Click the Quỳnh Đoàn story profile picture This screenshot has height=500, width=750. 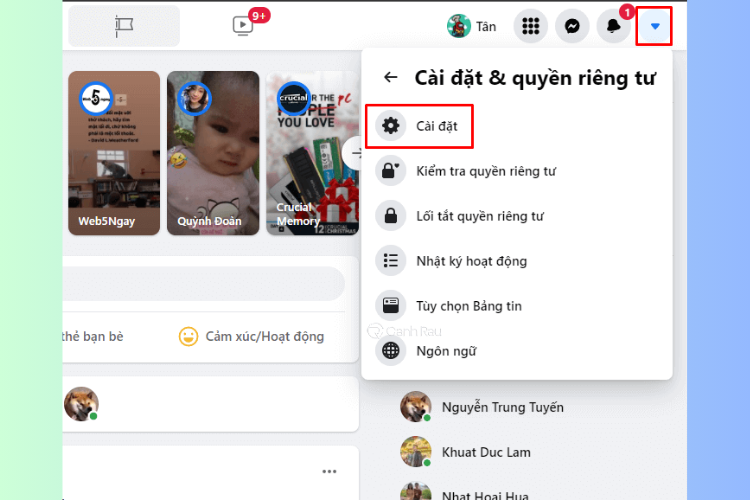(x=194, y=99)
